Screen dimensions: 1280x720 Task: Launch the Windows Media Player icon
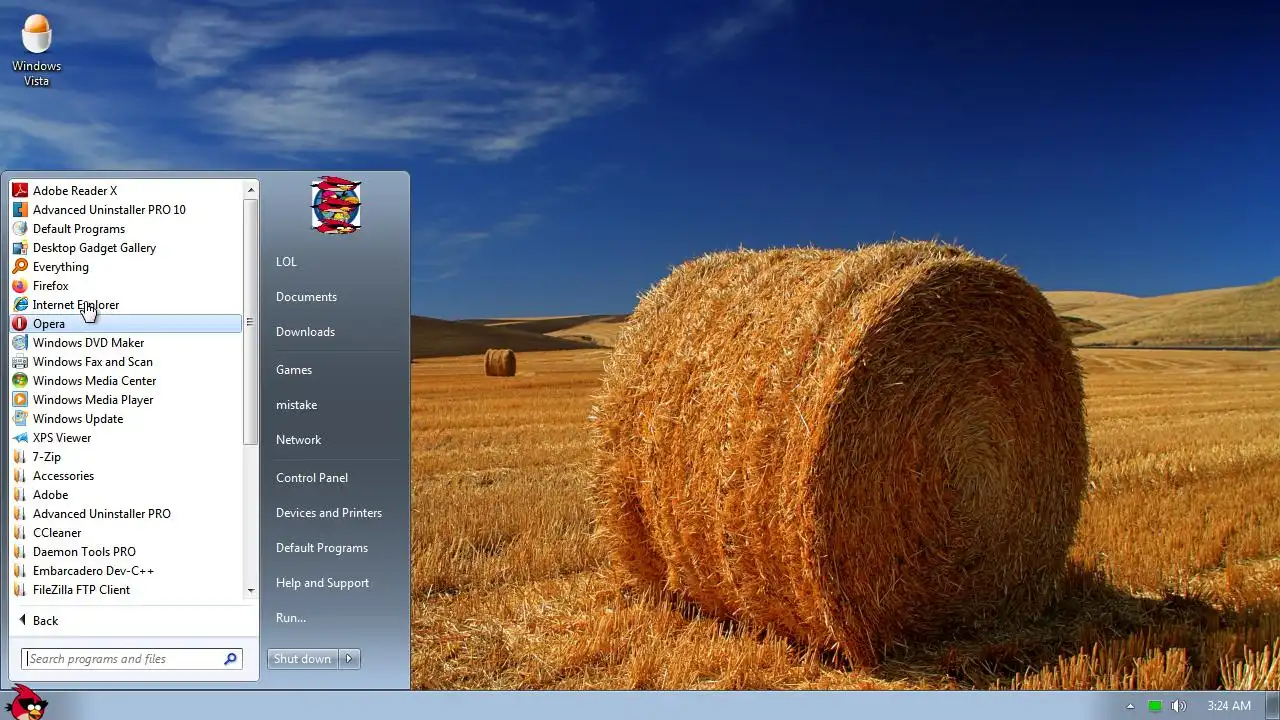(20, 399)
